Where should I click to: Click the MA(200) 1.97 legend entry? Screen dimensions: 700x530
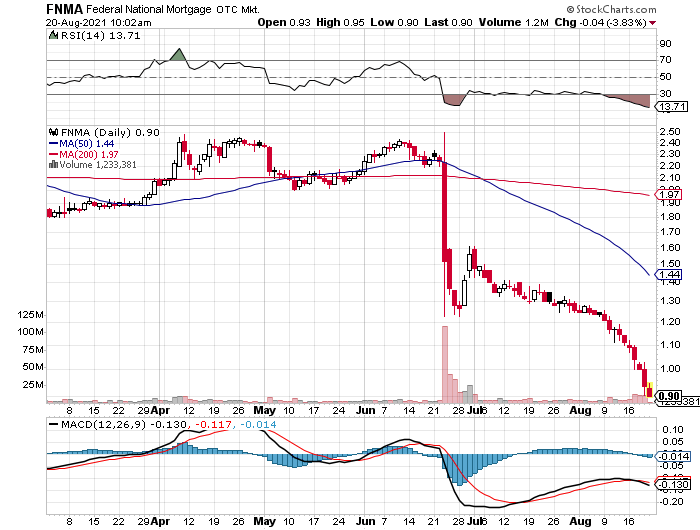(x=83, y=154)
